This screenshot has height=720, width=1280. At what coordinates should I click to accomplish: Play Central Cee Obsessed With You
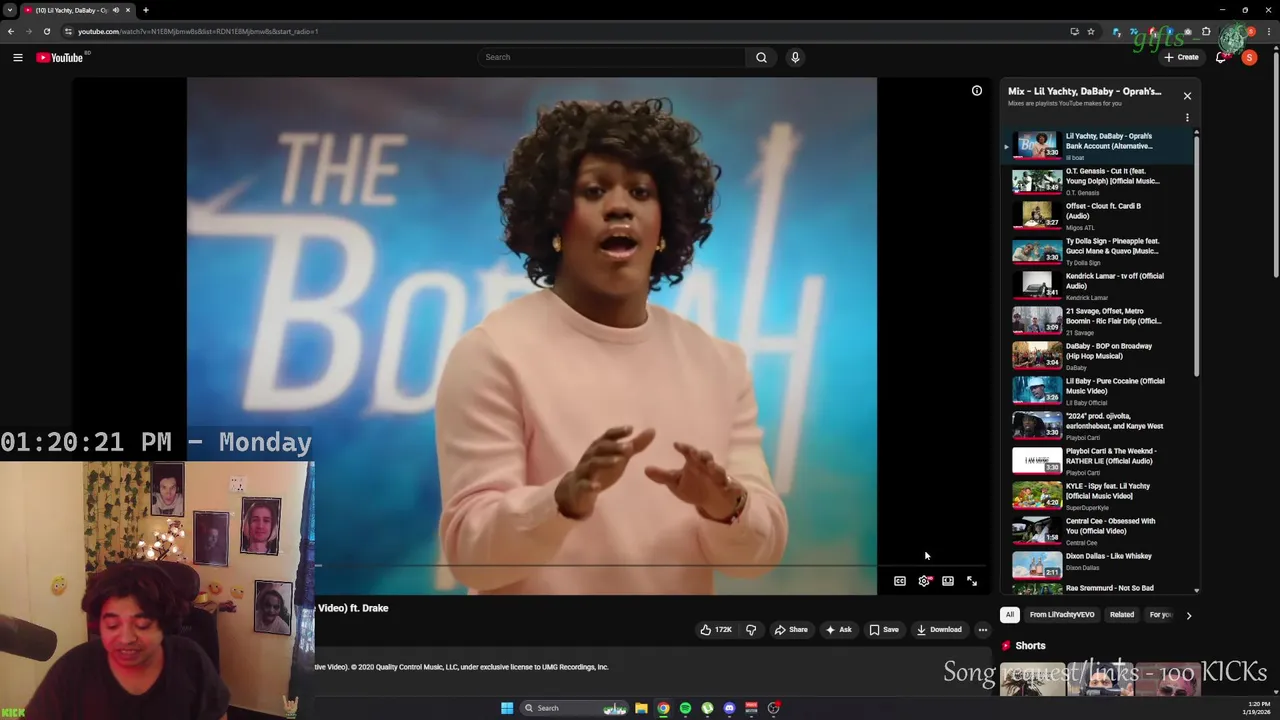[x=1099, y=531]
